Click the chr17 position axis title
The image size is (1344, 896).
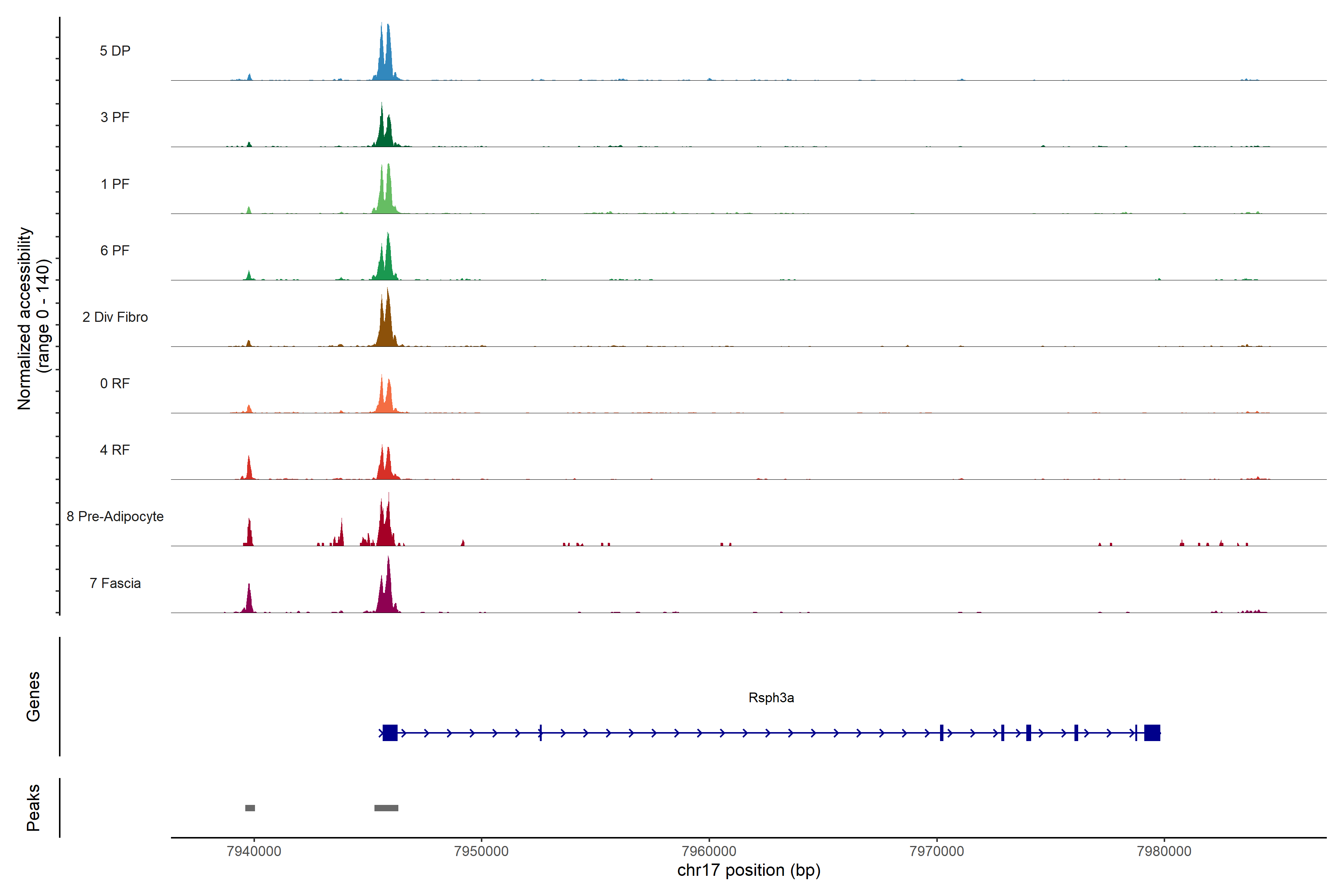[x=749, y=870]
